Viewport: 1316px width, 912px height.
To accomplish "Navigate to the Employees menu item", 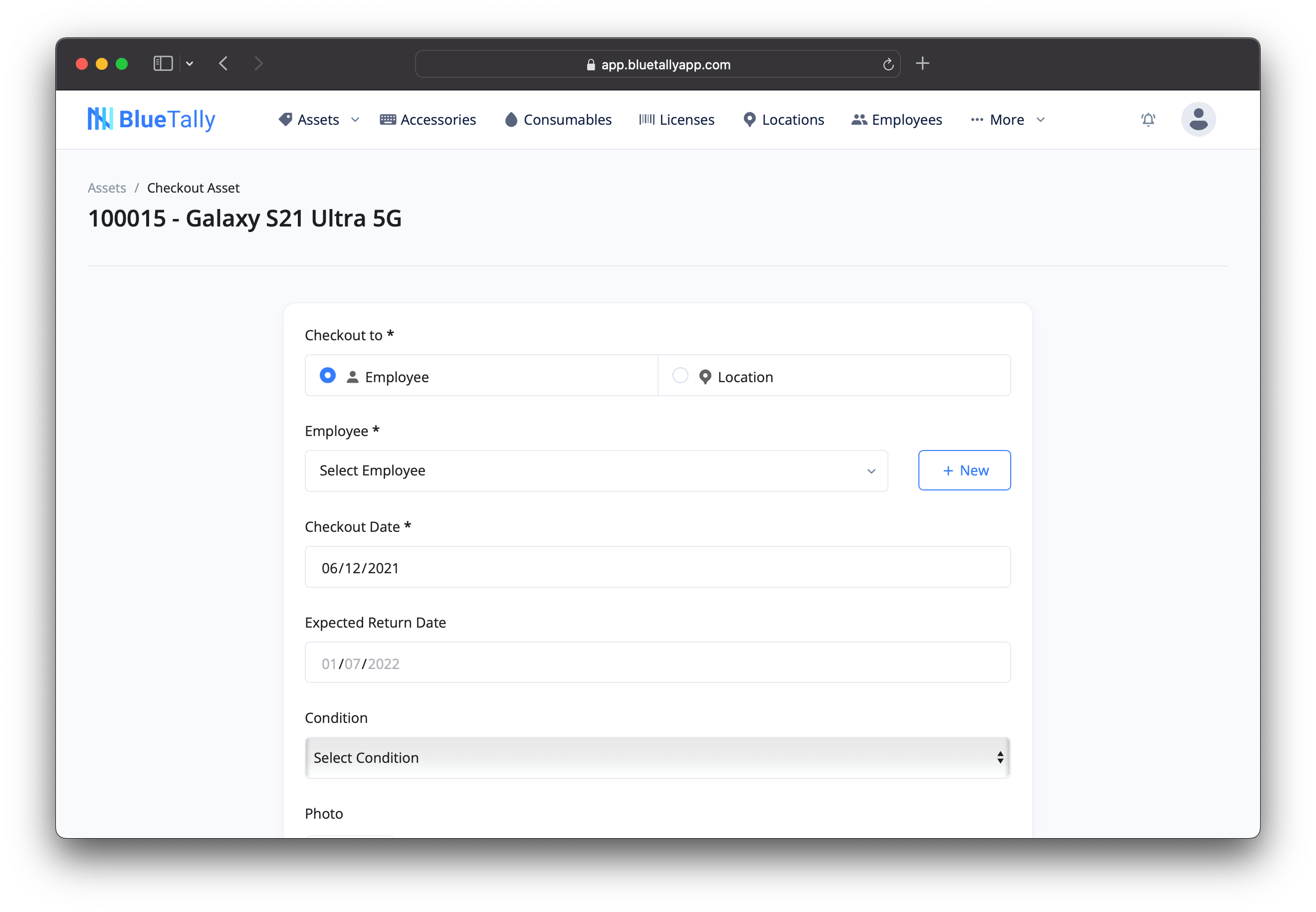I will [906, 119].
